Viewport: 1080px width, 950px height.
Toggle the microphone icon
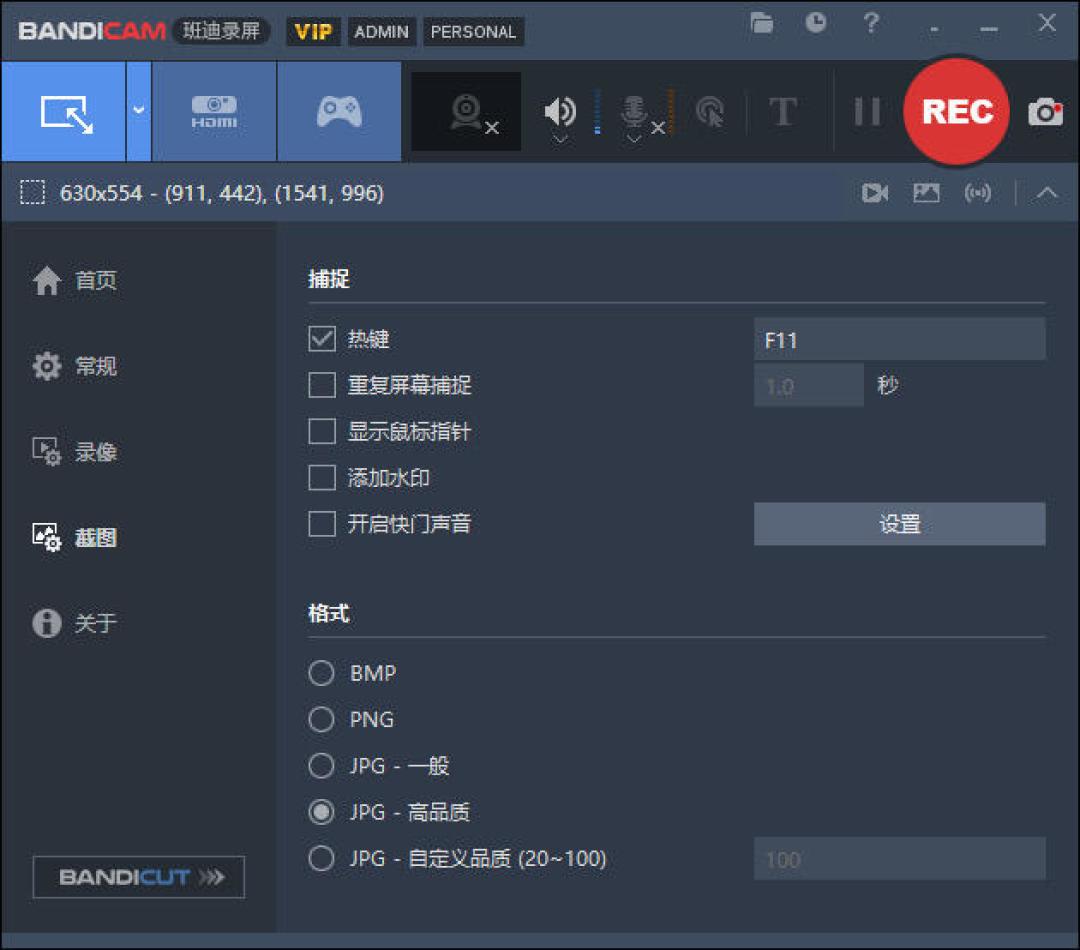(x=634, y=110)
